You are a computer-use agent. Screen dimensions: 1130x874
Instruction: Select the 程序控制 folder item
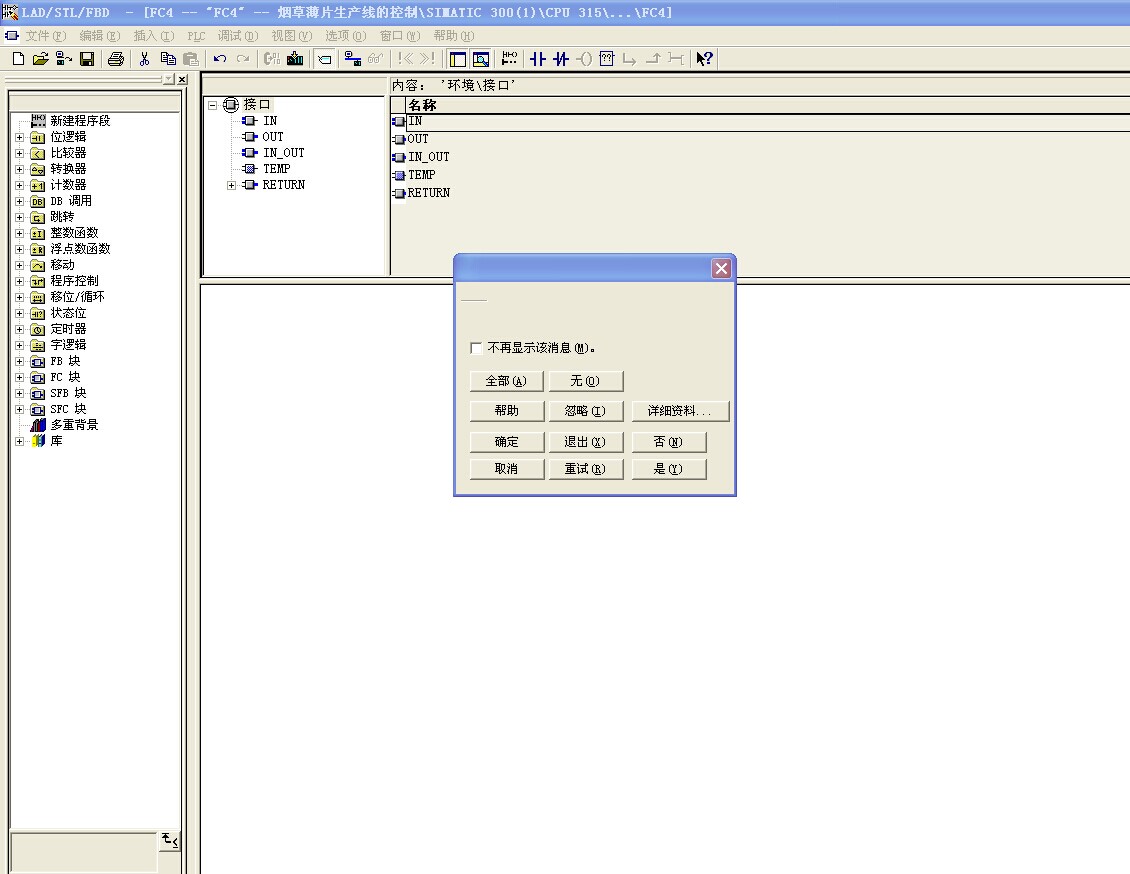74,281
